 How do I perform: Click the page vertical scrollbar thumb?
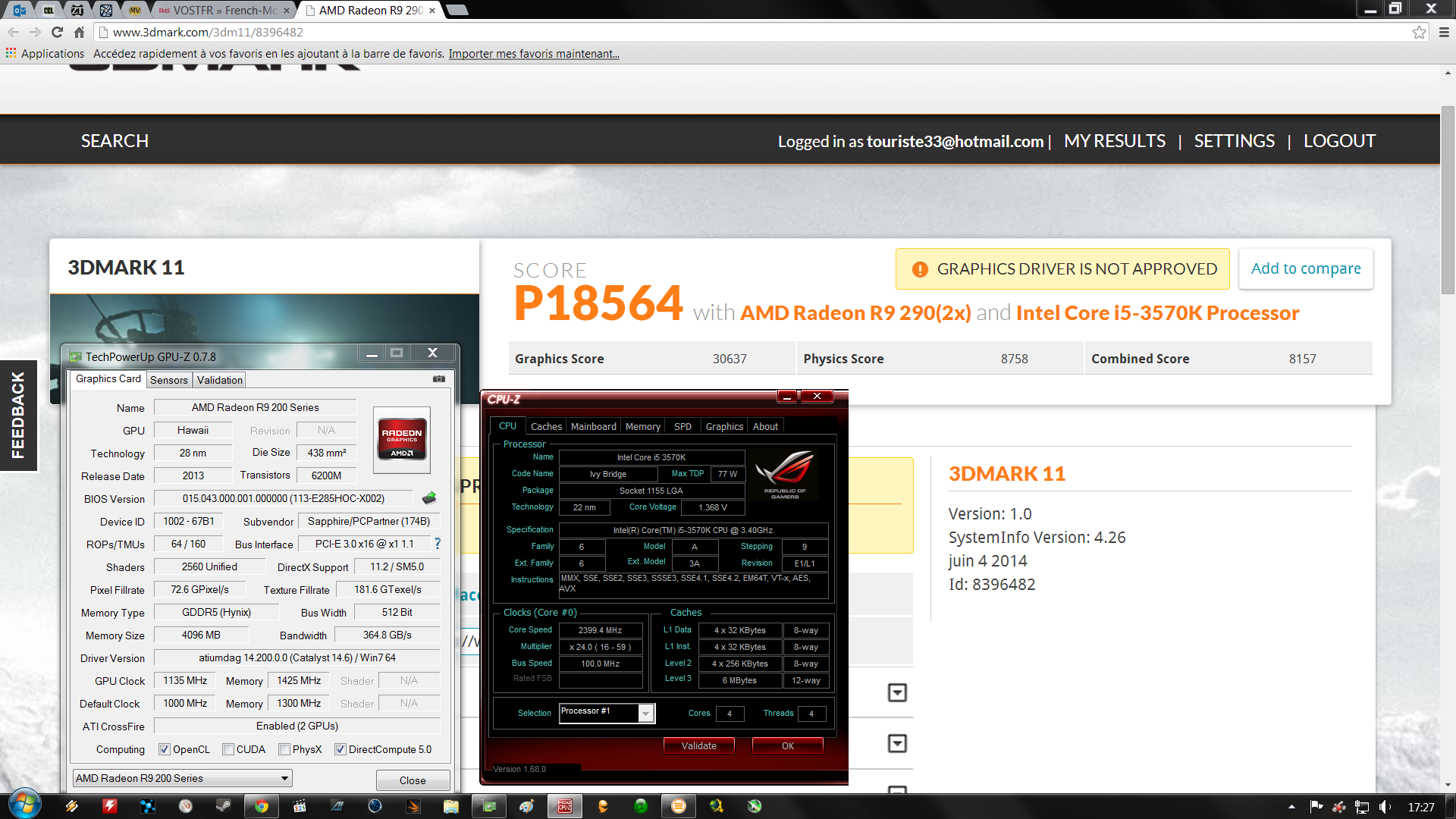tap(1448, 199)
